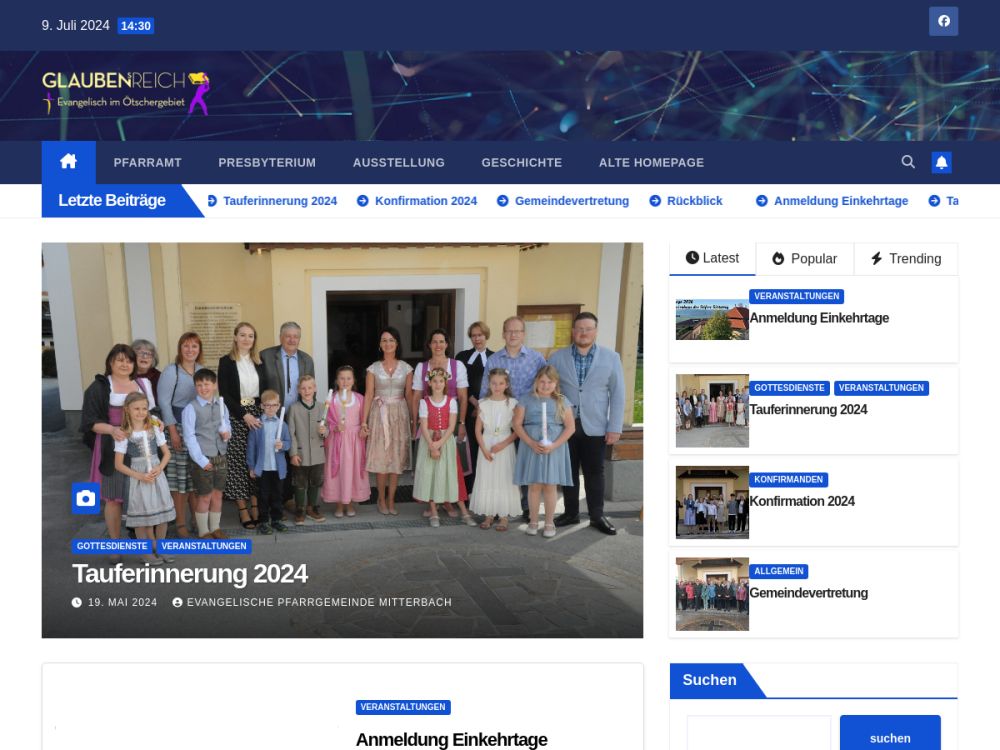1000x750 pixels.
Task: Click into the search text field
Action: point(759,734)
